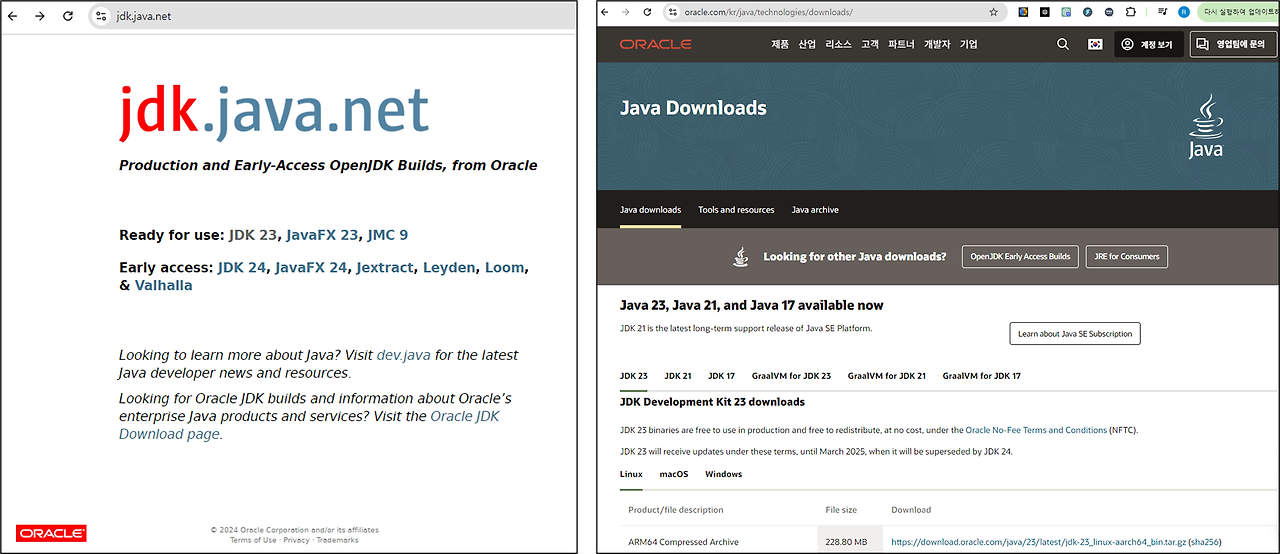
Task: Open the Korea flag country selector
Action: coord(1095,44)
